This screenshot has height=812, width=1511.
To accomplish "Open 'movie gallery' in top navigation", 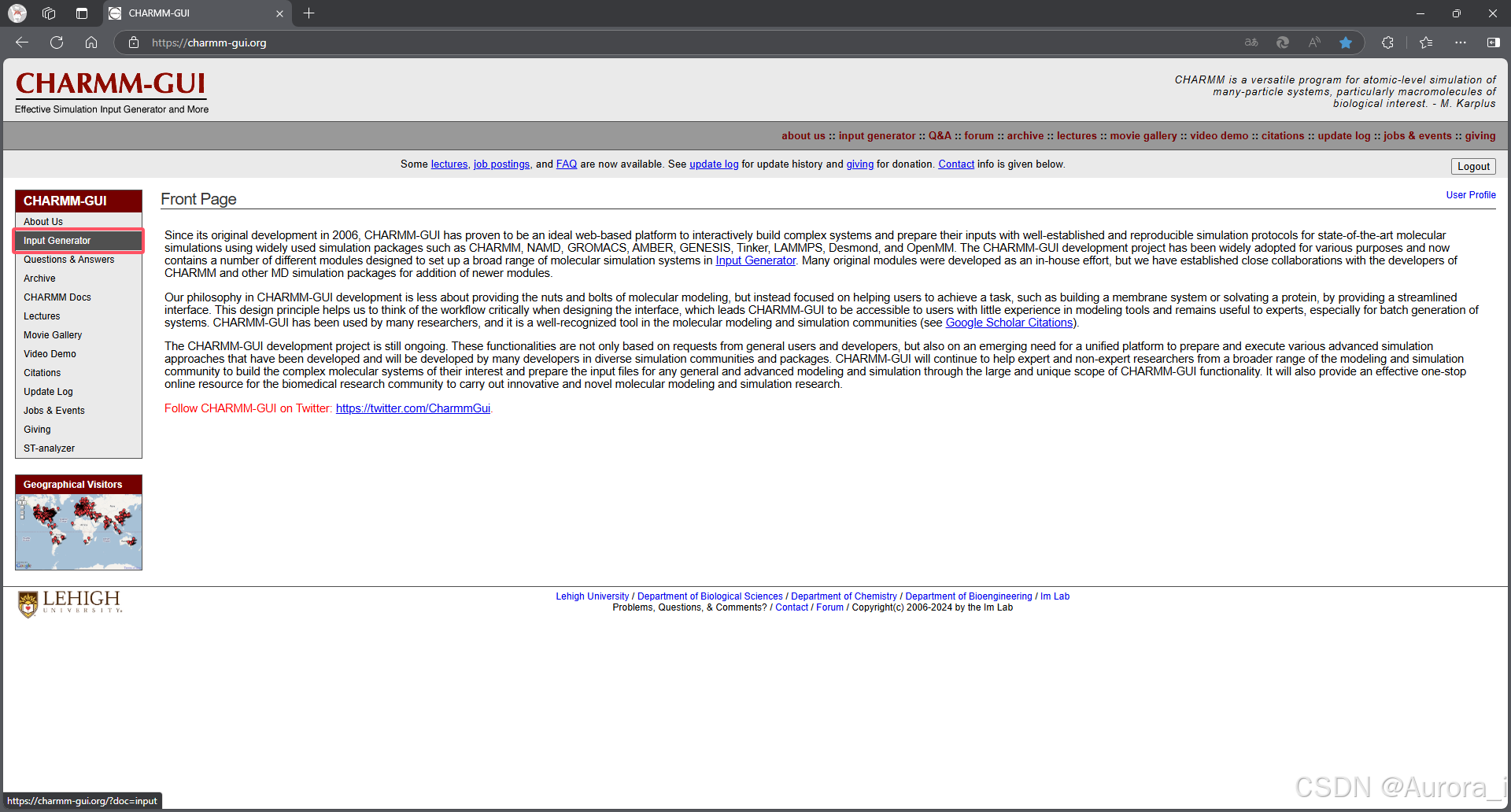I will 1143,136.
